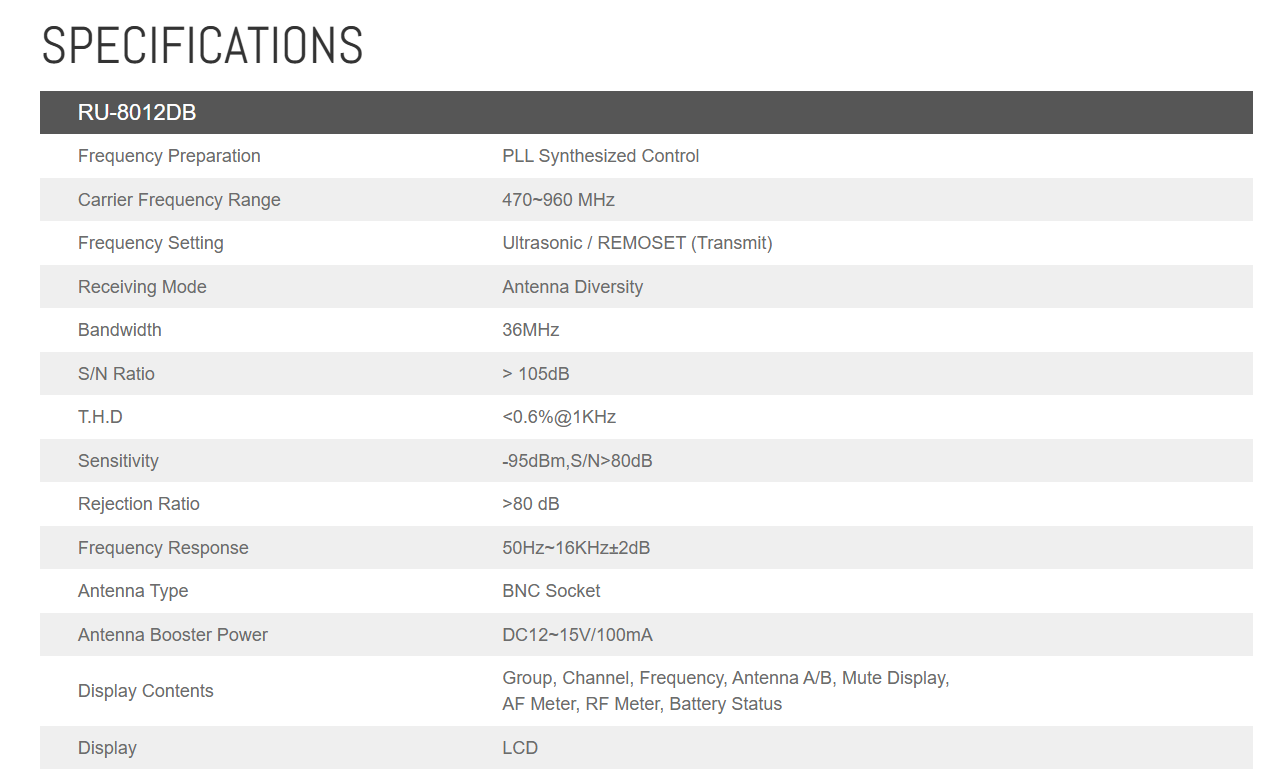1278x771 pixels.
Task: Click the RU-8012DB table header
Action: tap(137, 113)
